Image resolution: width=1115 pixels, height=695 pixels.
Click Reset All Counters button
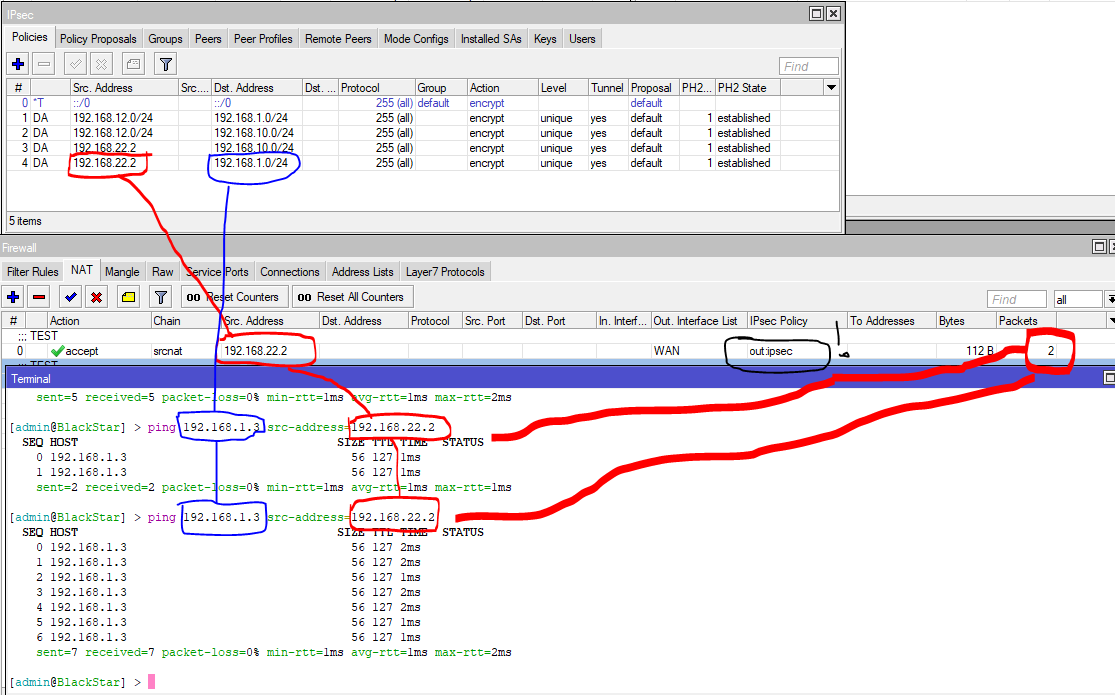(x=353, y=297)
